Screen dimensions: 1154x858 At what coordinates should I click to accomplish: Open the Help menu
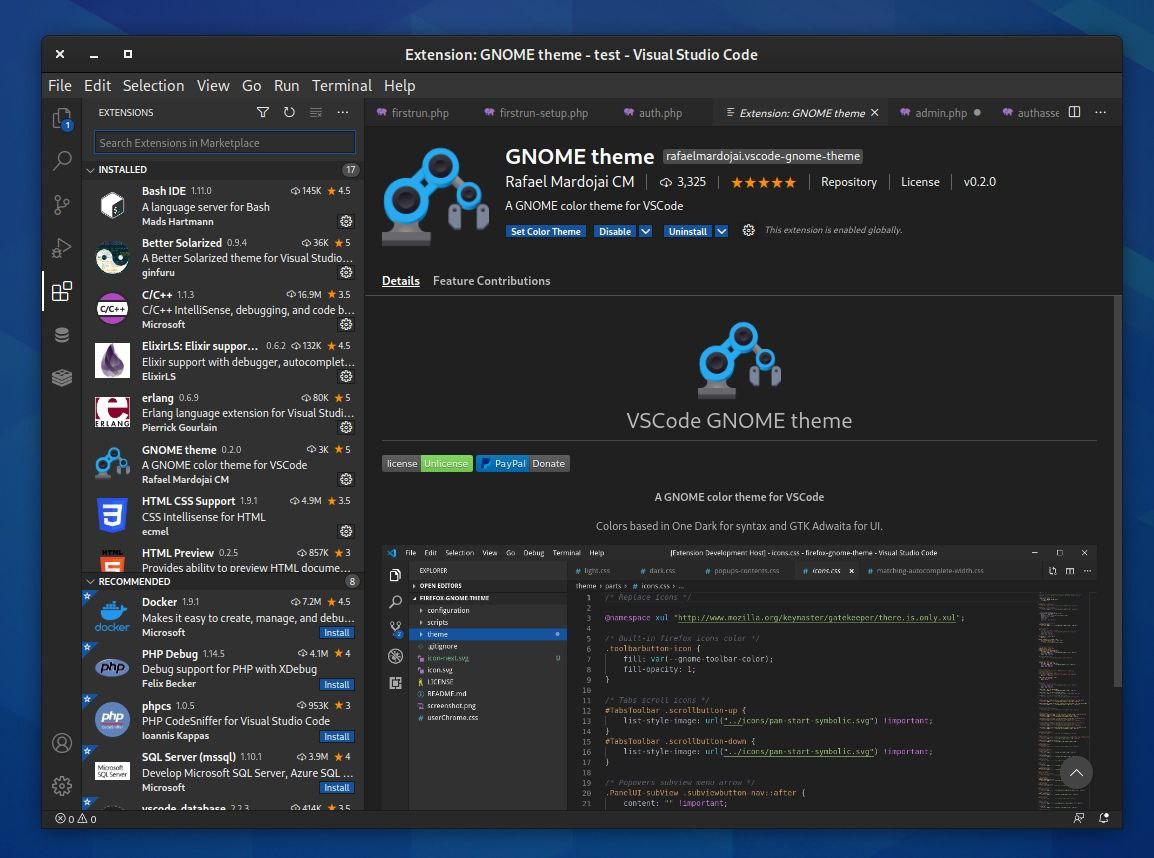pyautogui.click(x=400, y=85)
